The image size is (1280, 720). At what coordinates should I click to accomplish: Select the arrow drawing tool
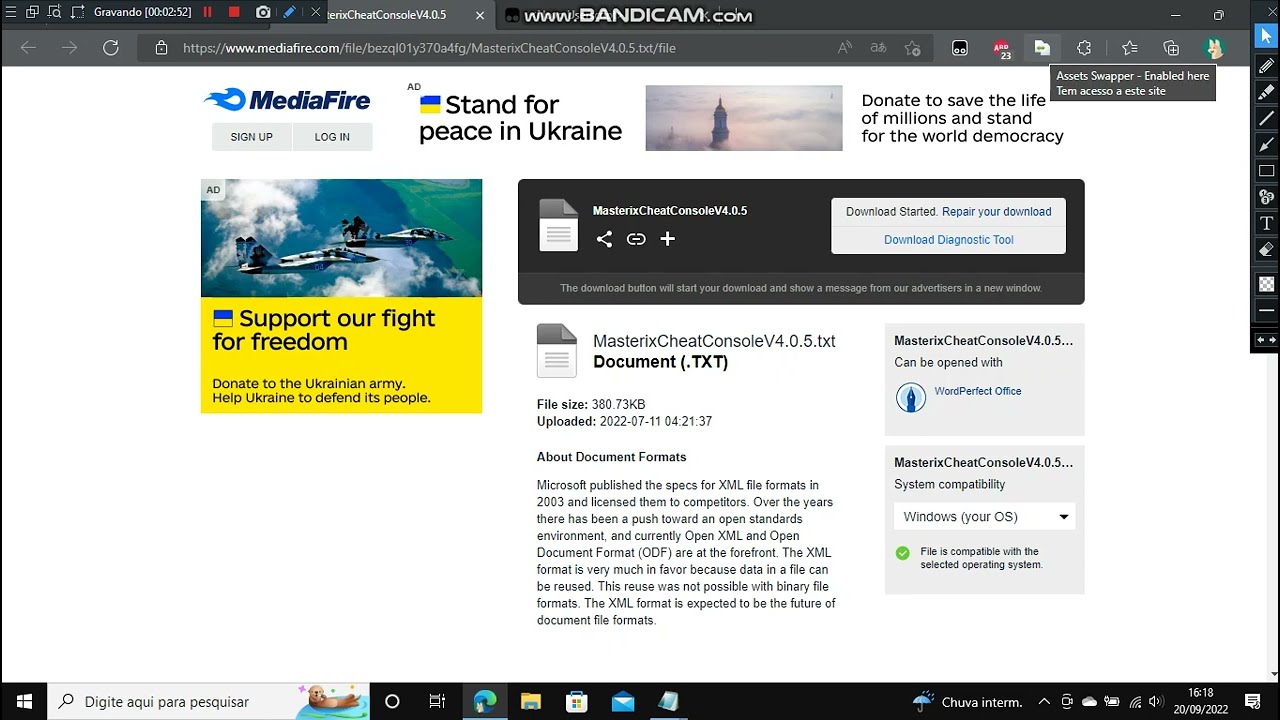(1266, 145)
